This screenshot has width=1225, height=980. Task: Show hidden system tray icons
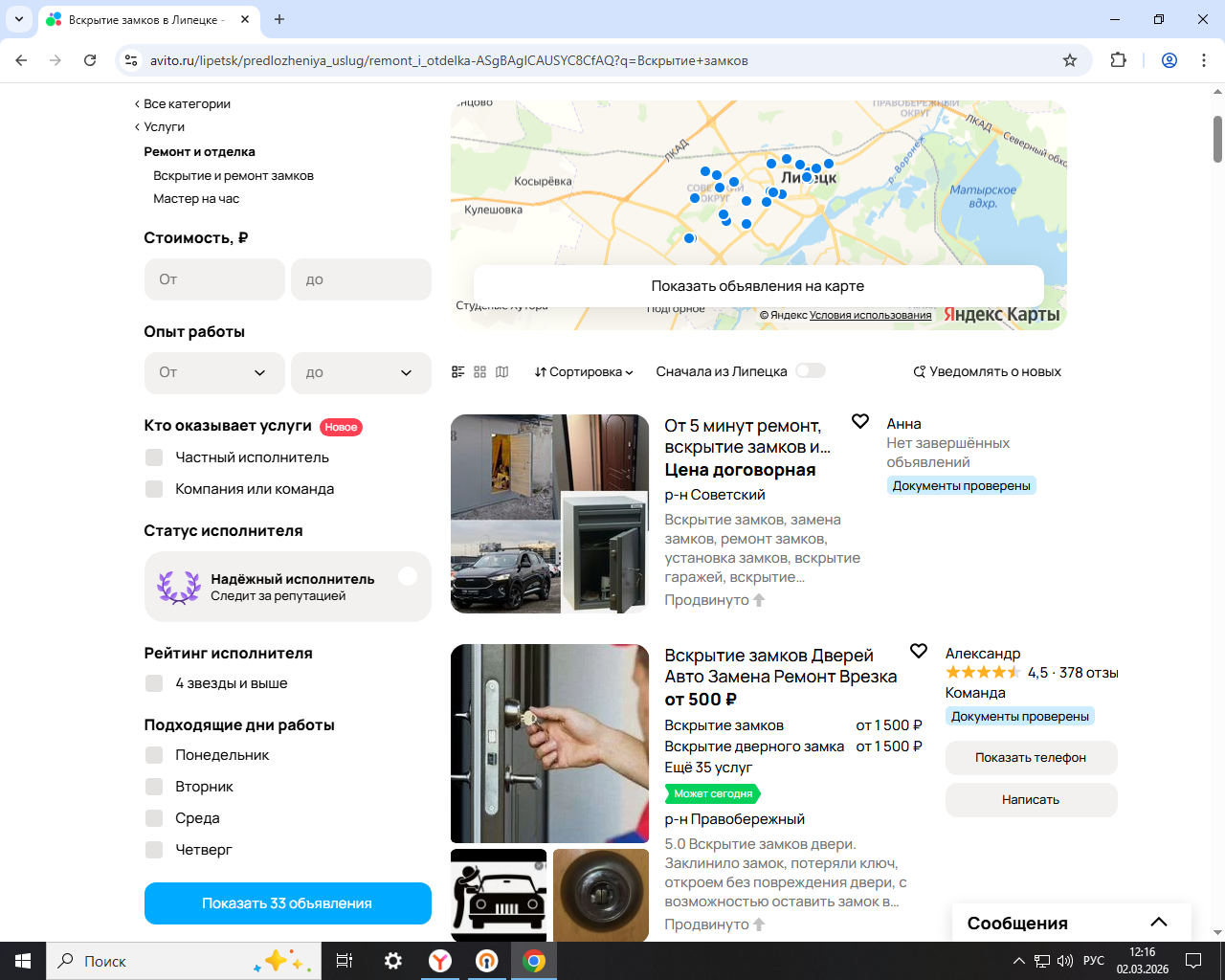point(1018,961)
